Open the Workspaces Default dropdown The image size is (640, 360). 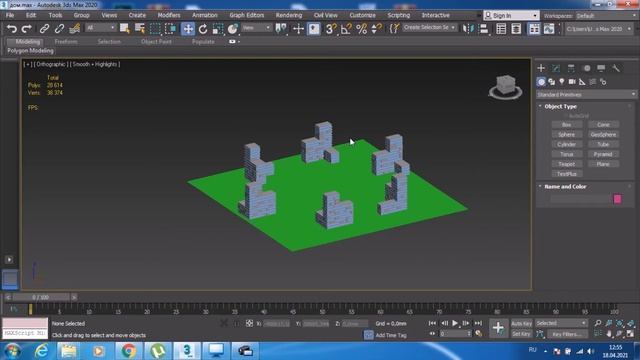pyautogui.click(x=606, y=16)
